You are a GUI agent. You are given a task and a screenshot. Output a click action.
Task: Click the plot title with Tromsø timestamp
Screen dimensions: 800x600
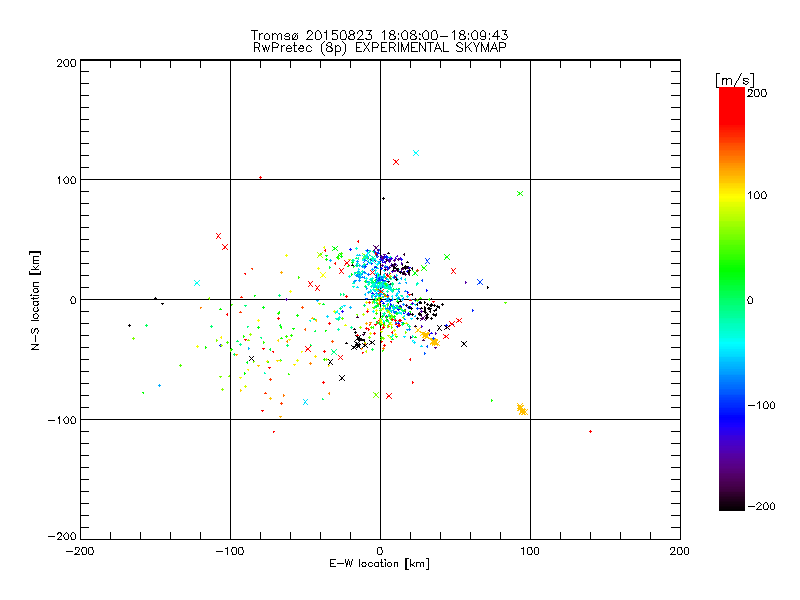tap(379, 35)
